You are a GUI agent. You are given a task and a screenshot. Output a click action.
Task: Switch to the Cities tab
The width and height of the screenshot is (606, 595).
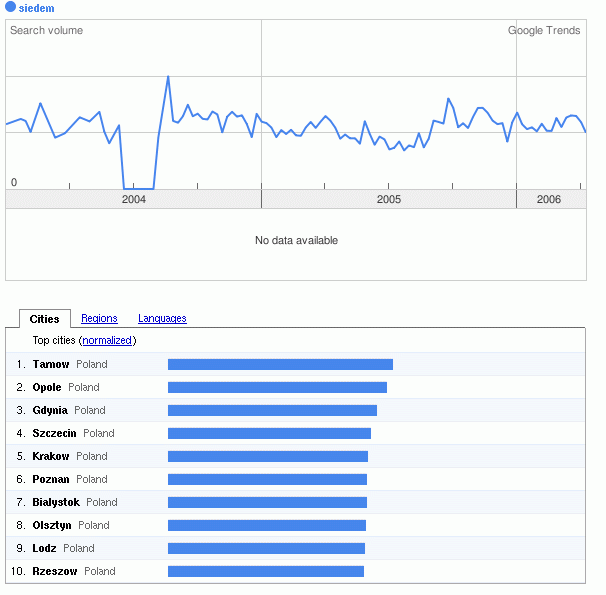pyautogui.click(x=45, y=319)
